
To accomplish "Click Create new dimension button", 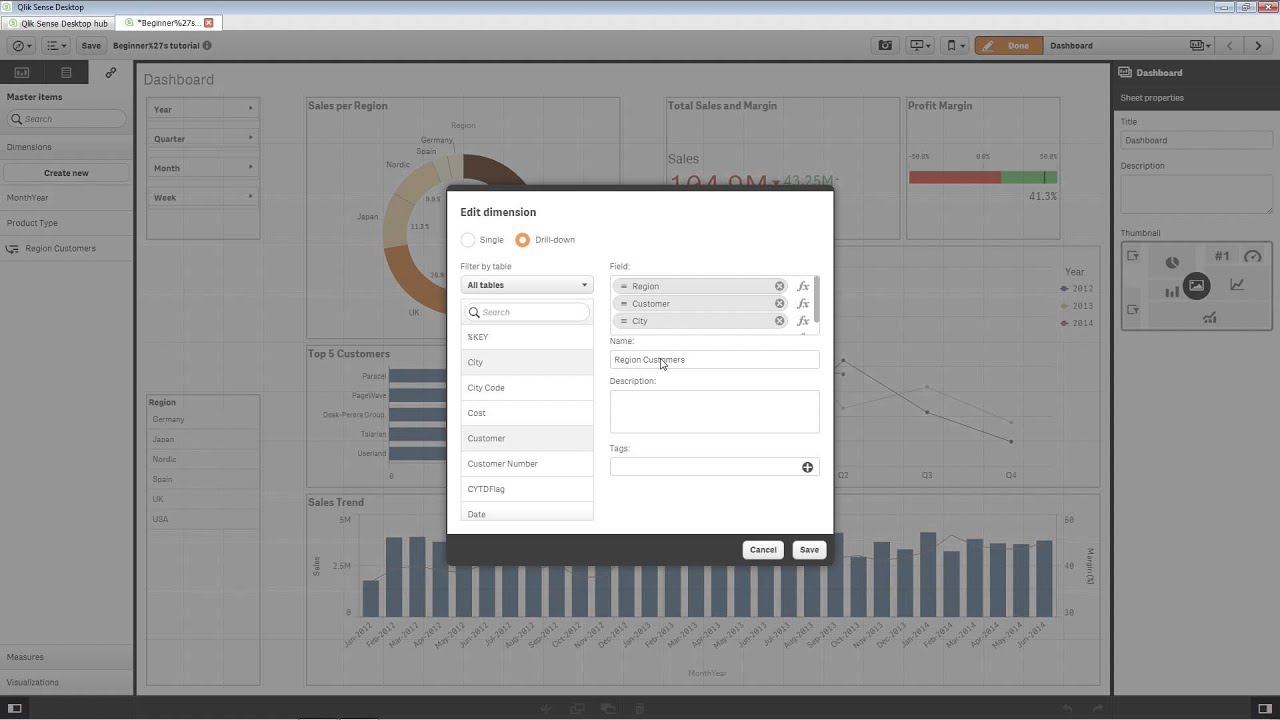I will tap(66, 173).
